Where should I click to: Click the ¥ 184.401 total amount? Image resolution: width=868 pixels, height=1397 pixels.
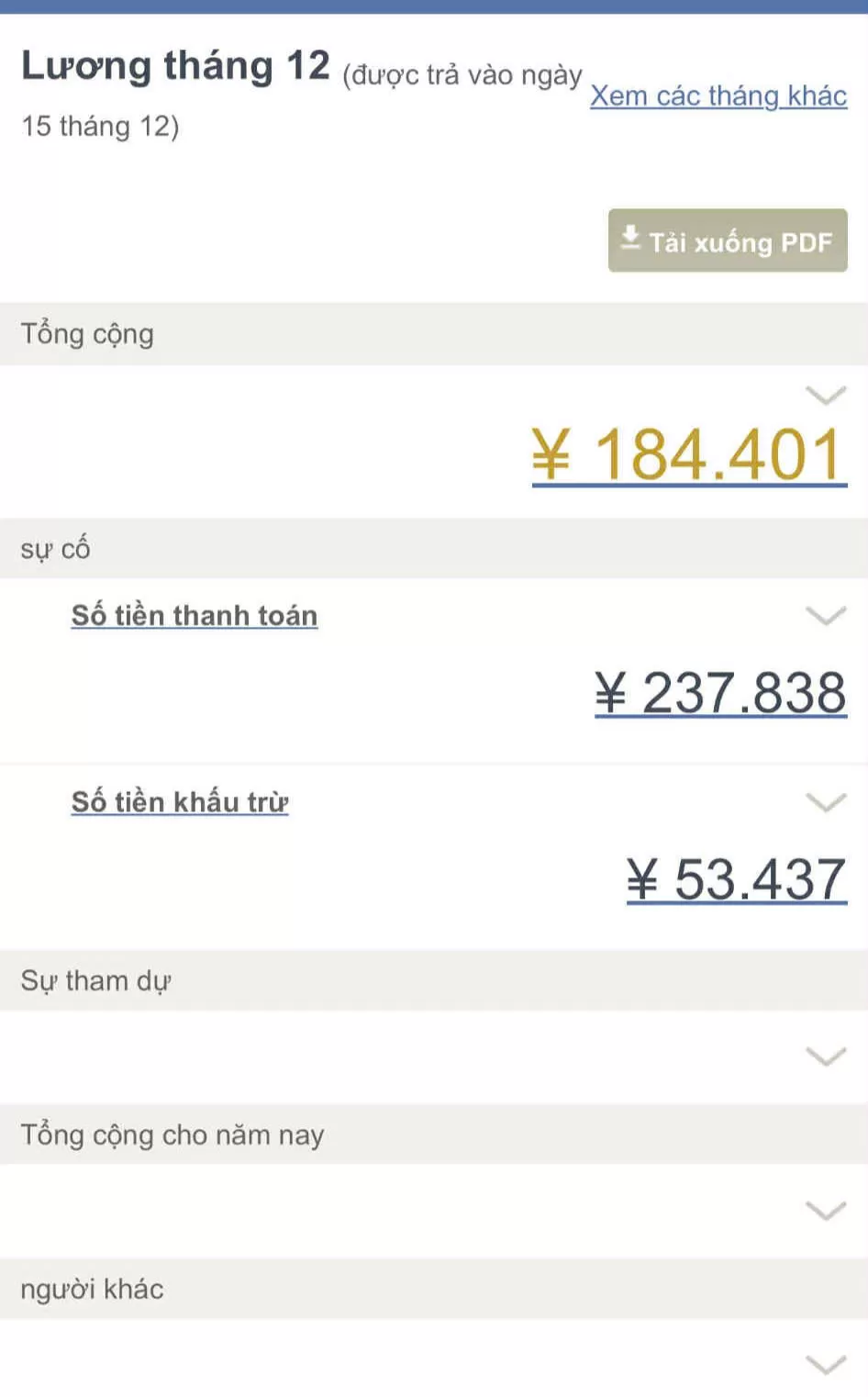pyautogui.click(x=688, y=455)
